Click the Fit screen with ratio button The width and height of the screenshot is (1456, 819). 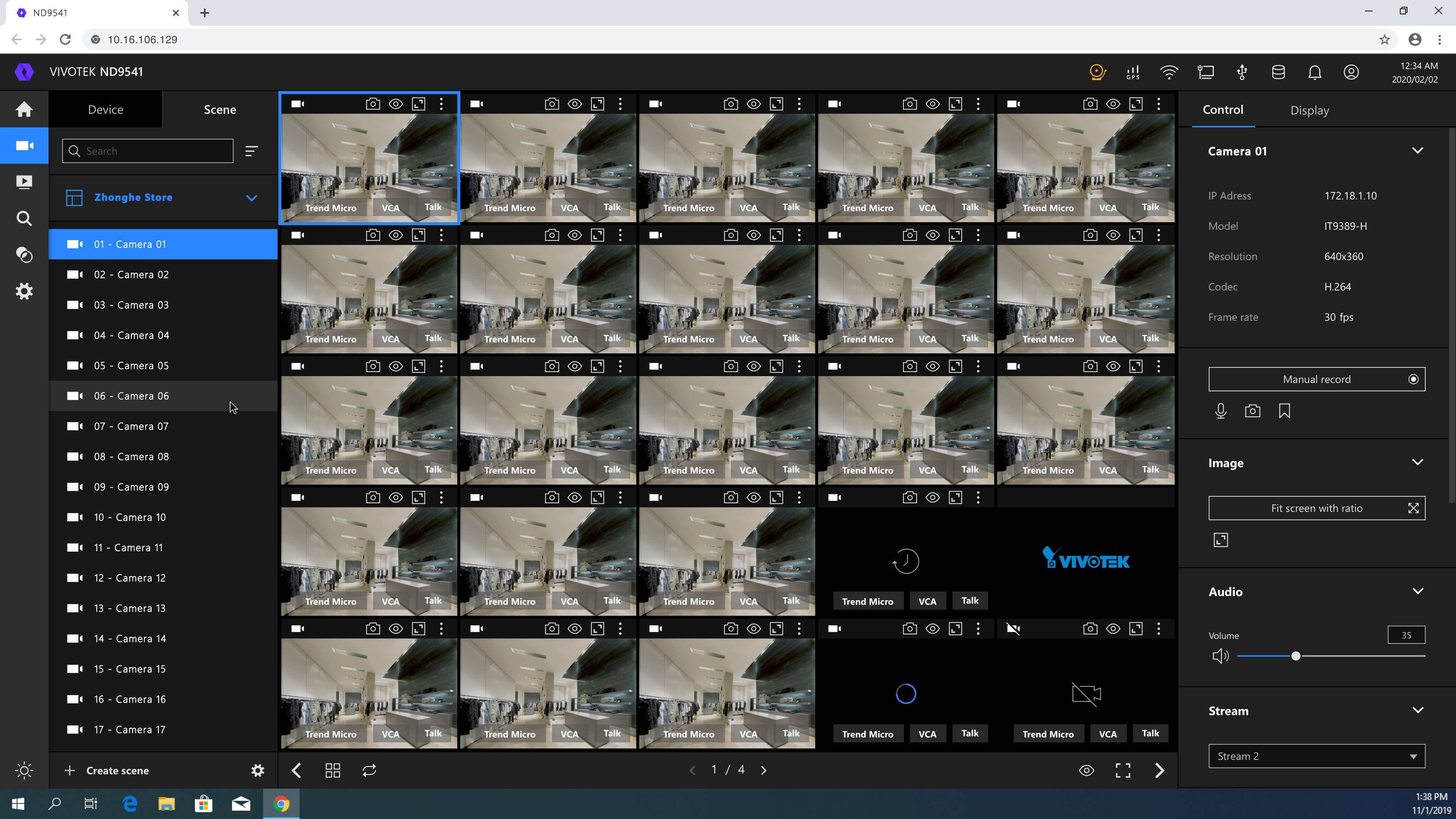pos(1316,508)
